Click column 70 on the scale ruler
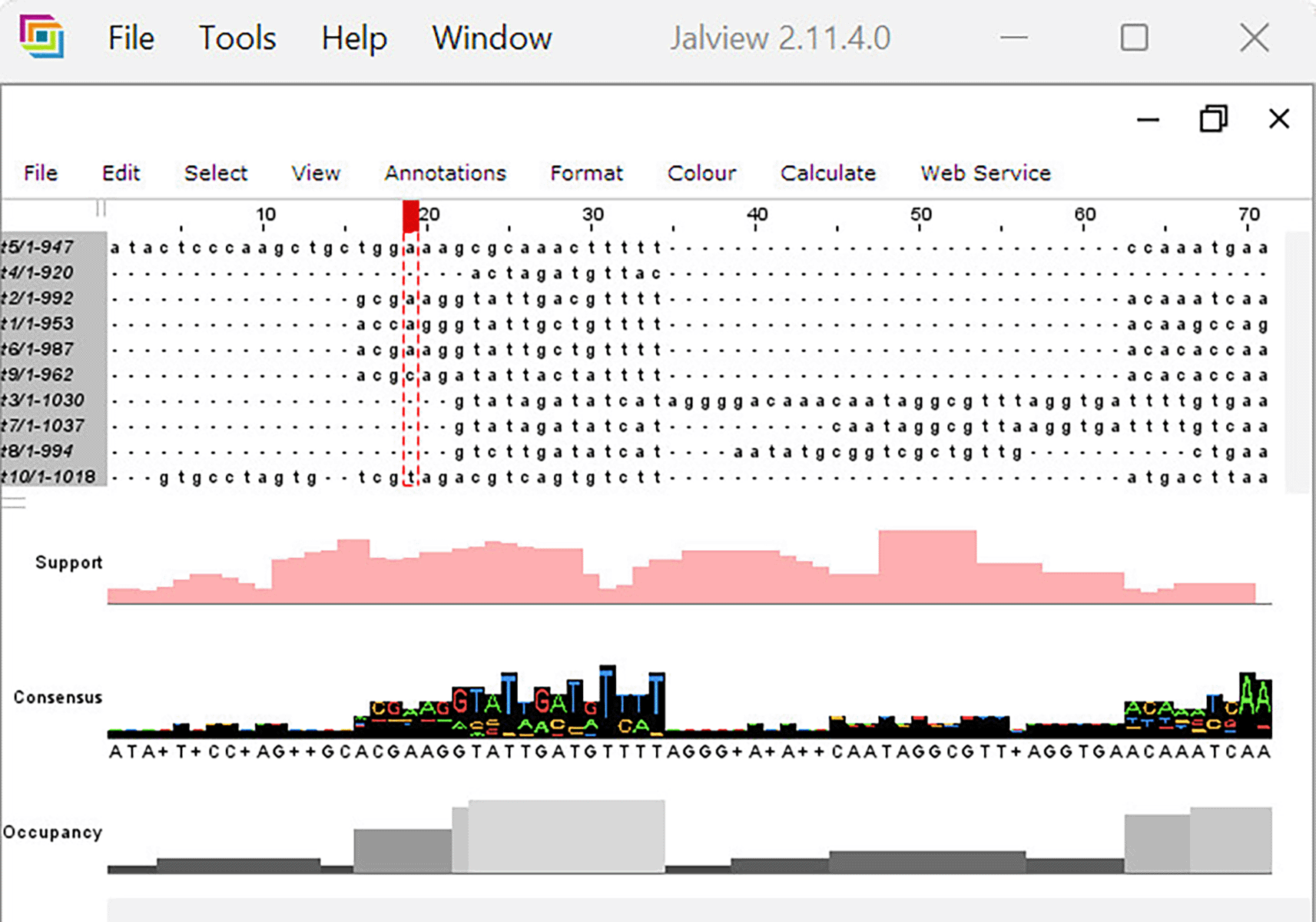 tap(1249, 214)
